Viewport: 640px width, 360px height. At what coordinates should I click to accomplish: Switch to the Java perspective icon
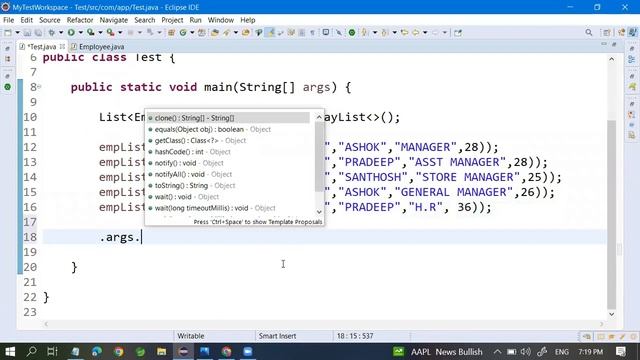(x=633, y=33)
